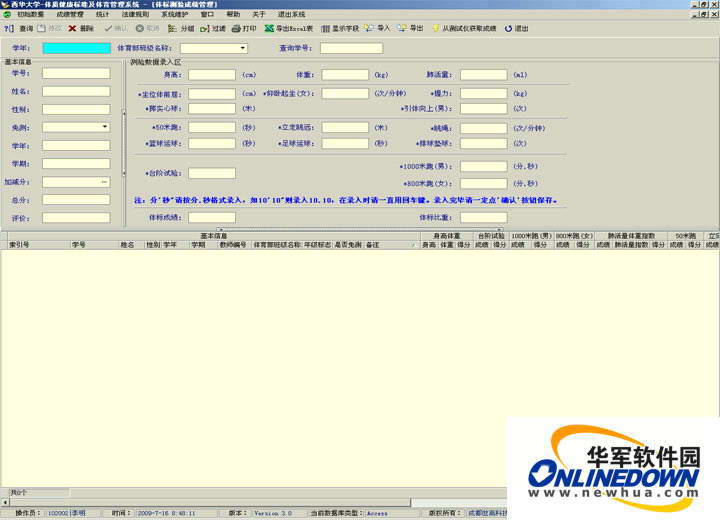Click the 体标比重 input field

point(484,217)
